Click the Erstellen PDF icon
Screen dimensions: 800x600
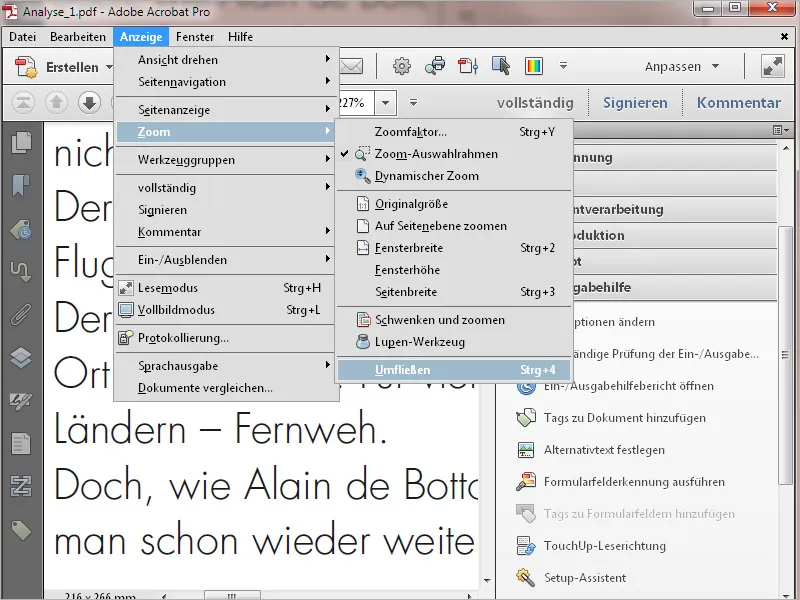[x=26, y=67]
